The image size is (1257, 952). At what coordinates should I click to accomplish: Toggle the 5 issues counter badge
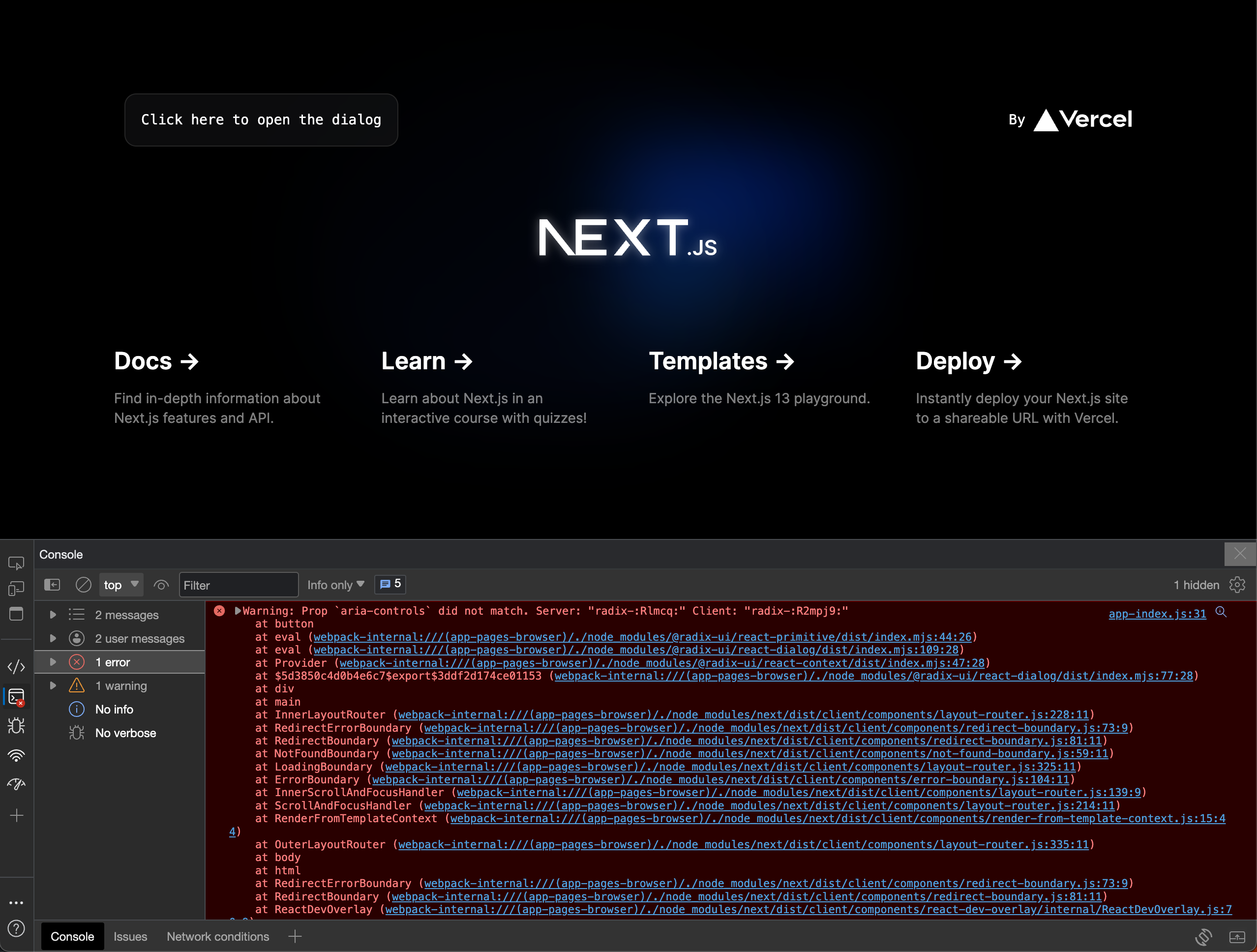point(390,584)
